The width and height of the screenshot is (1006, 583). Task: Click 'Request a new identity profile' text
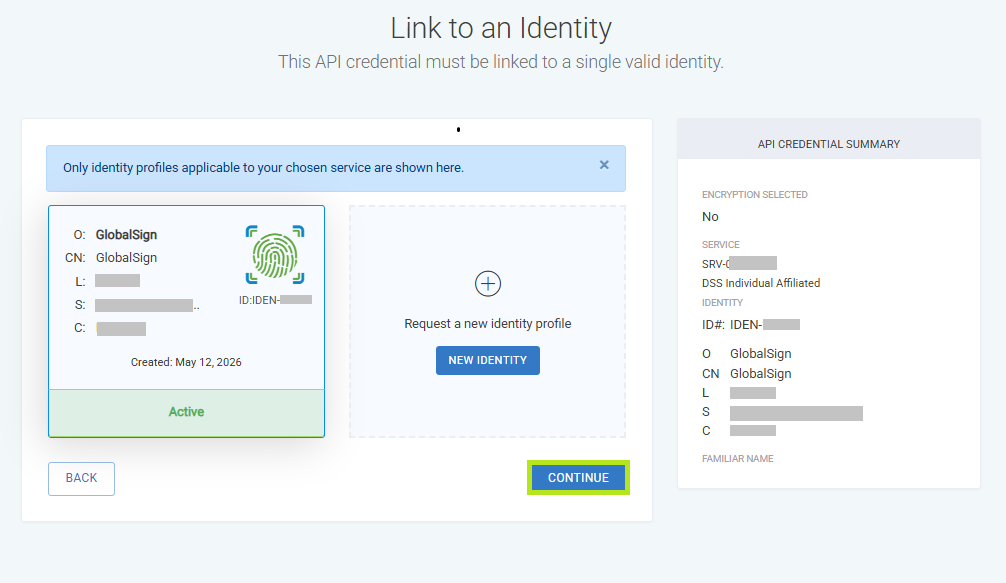(488, 324)
